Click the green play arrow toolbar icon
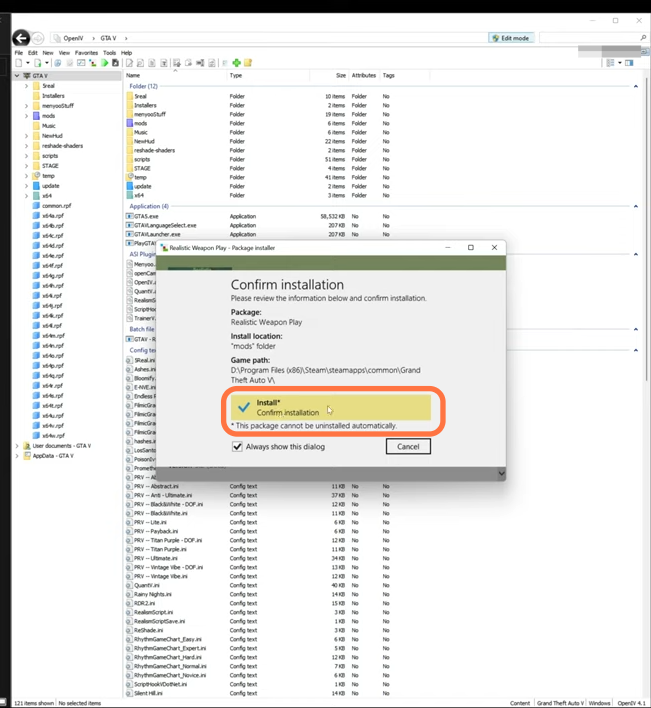The width and height of the screenshot is (651, 708). click(x=105, y=63)
